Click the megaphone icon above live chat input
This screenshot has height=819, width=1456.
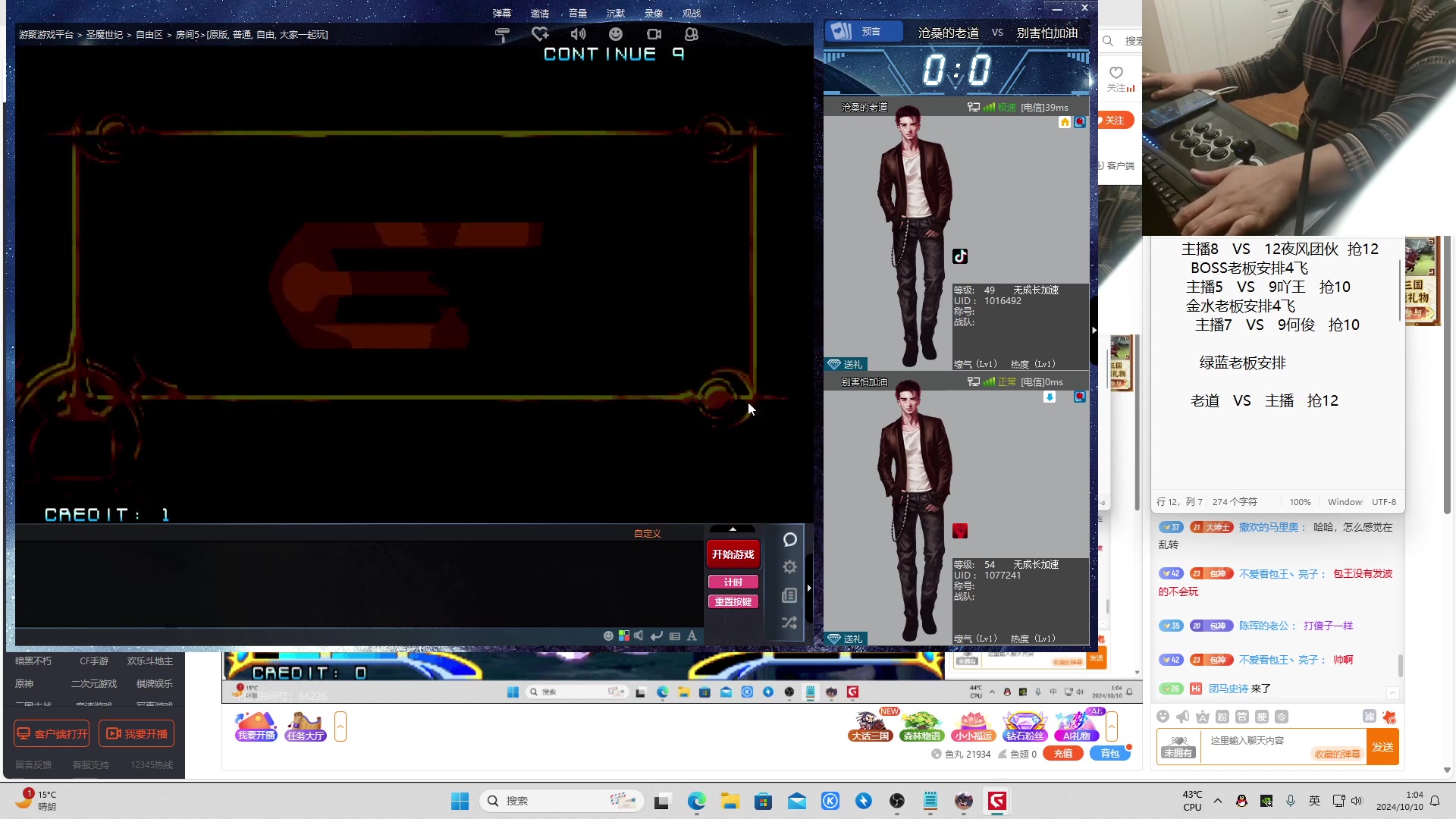click(x=1183, y=717)
